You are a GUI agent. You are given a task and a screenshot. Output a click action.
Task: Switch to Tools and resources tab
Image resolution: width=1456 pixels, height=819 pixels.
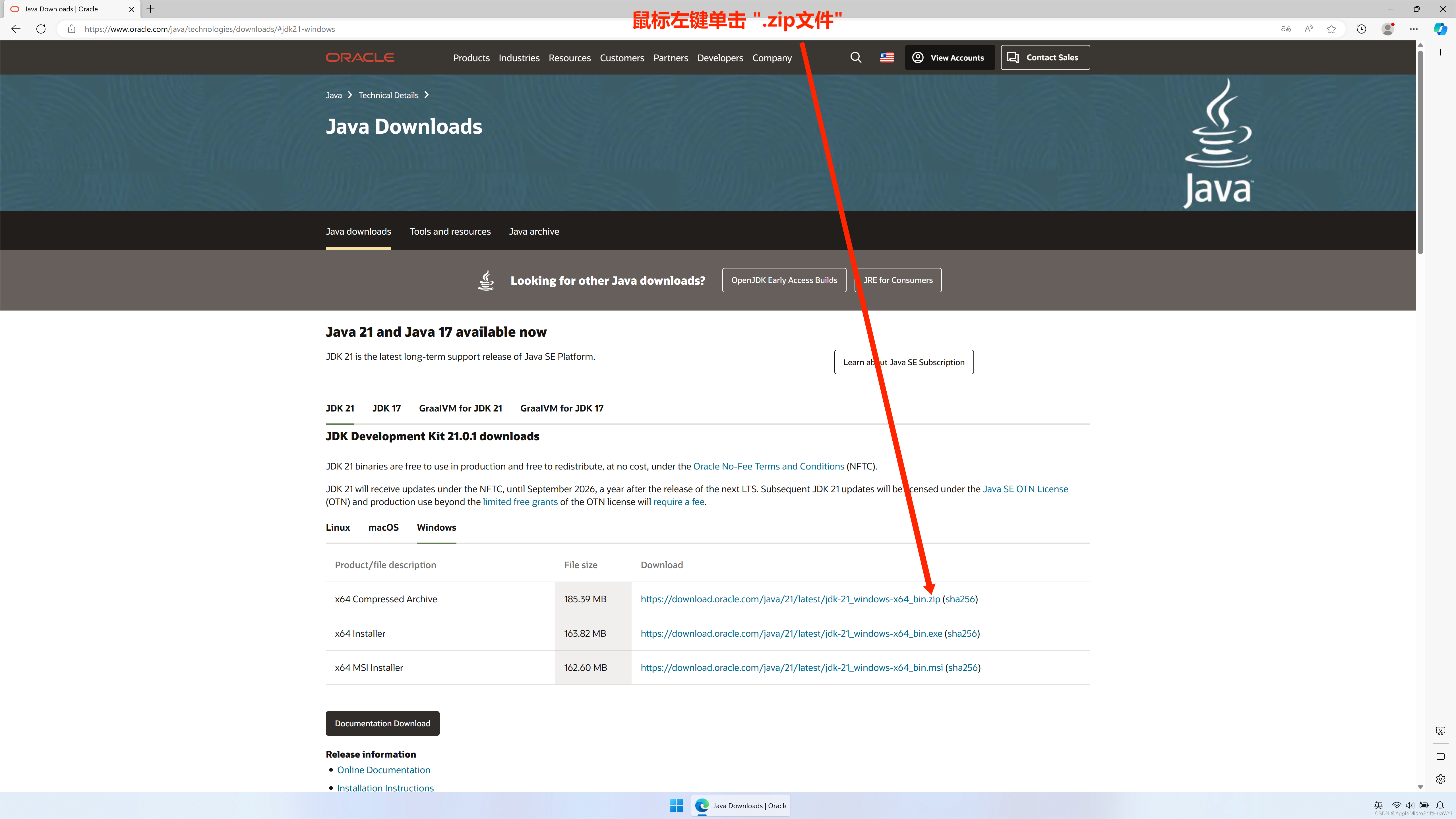tap(450, 231)
